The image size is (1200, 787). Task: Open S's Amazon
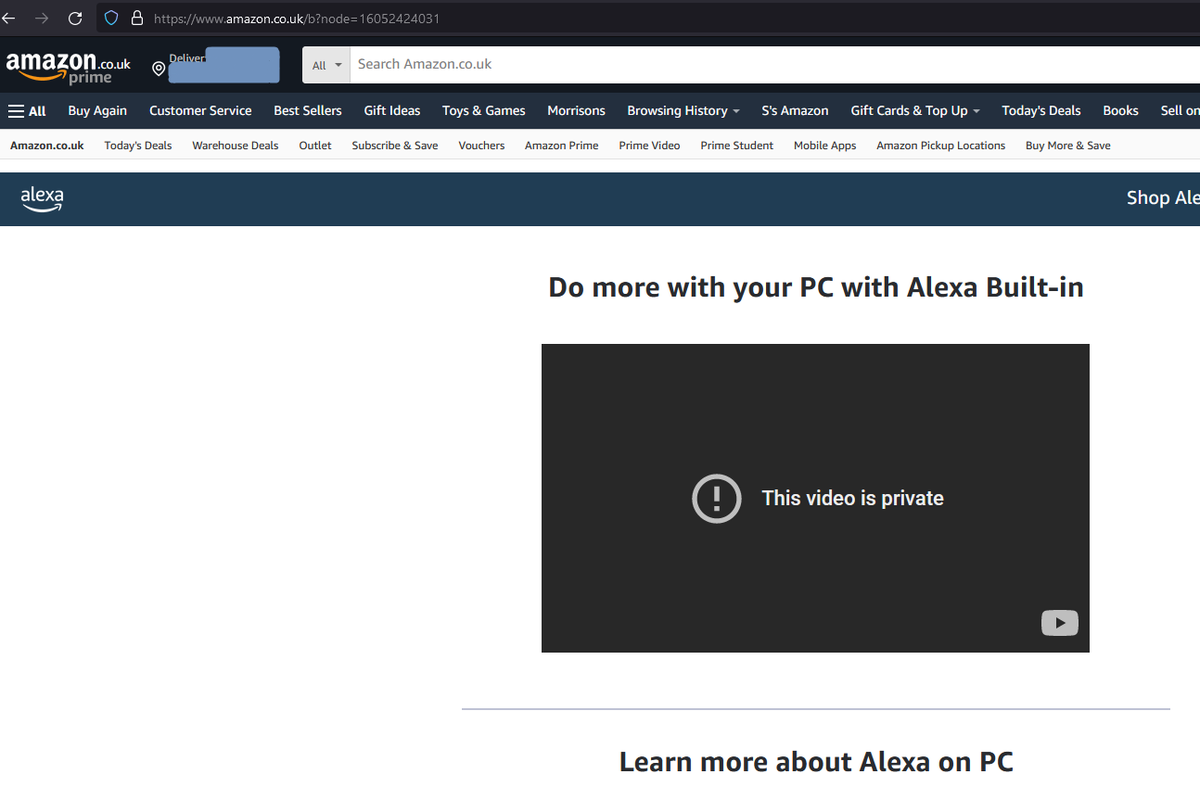tap(795, 111)
